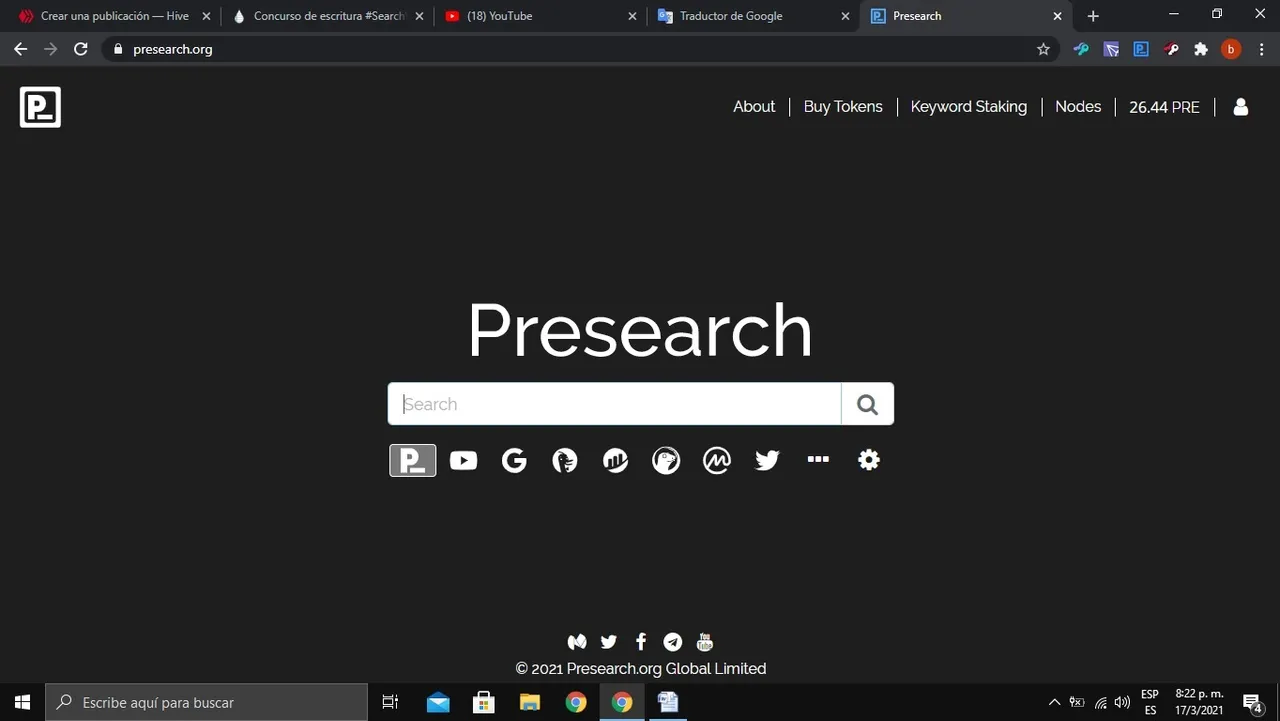Open the Chrome profile avatar 'b'
The image size is (1280, 721).
point(1231,49)
